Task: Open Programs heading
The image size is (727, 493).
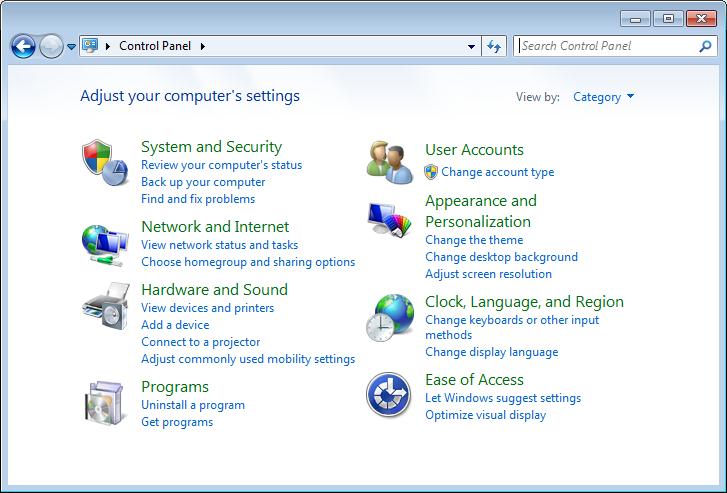Action: tap(175, 387)
